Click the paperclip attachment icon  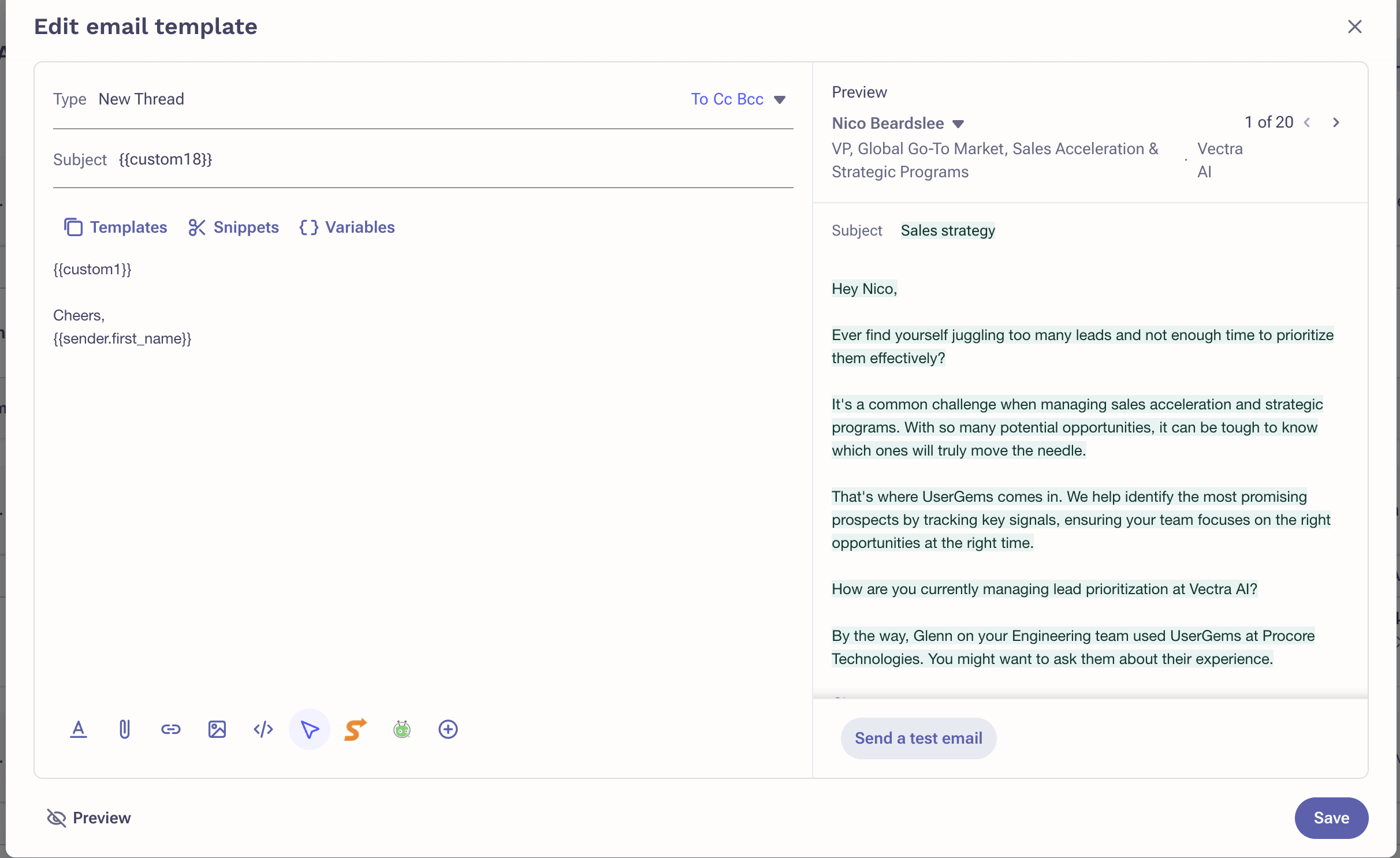pos(125,729)
